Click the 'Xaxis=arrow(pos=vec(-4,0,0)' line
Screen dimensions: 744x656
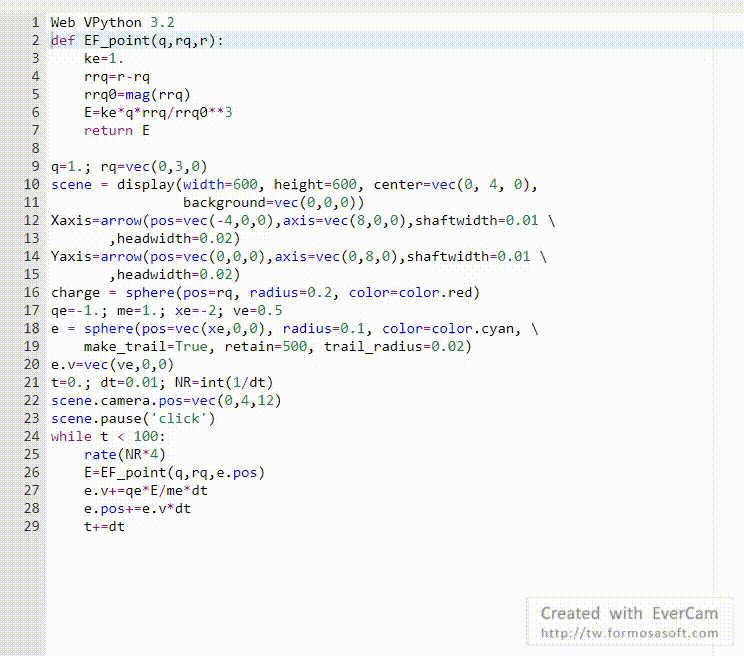click(303, 221)
